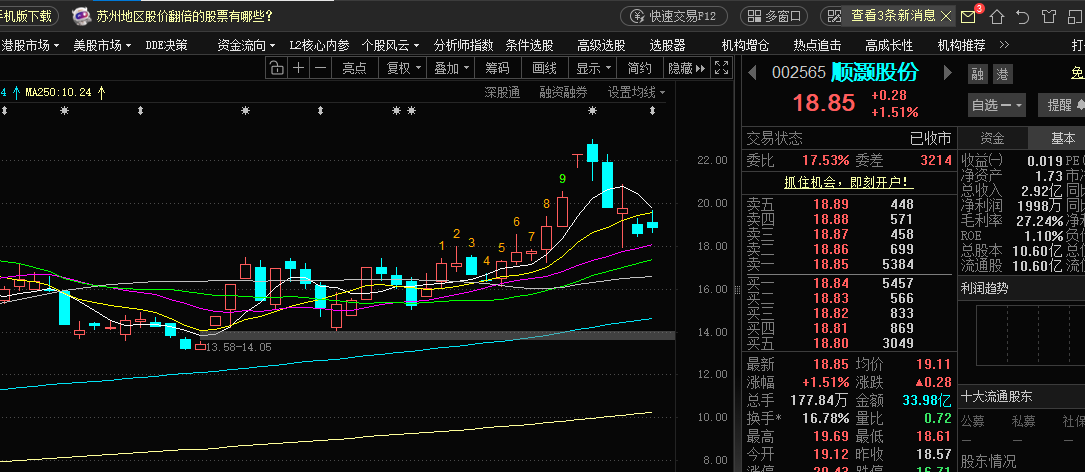Switch to the 基本 tab
This screenshot has height=472, width=1085.
pos(1063,138)
